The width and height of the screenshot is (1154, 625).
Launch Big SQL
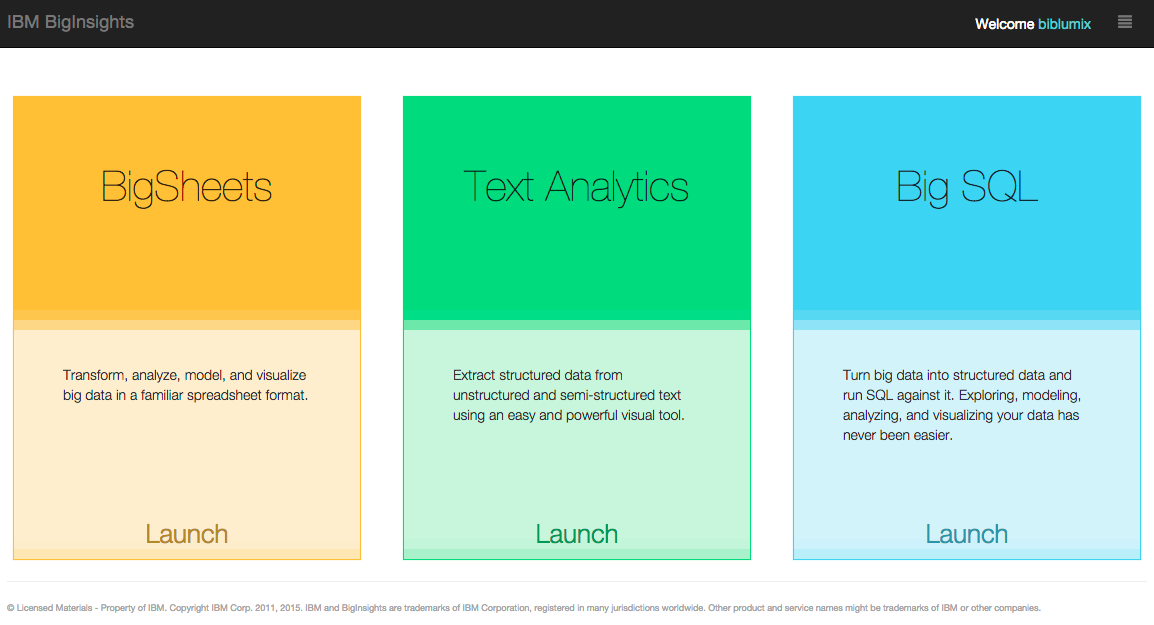pos(966,534)
